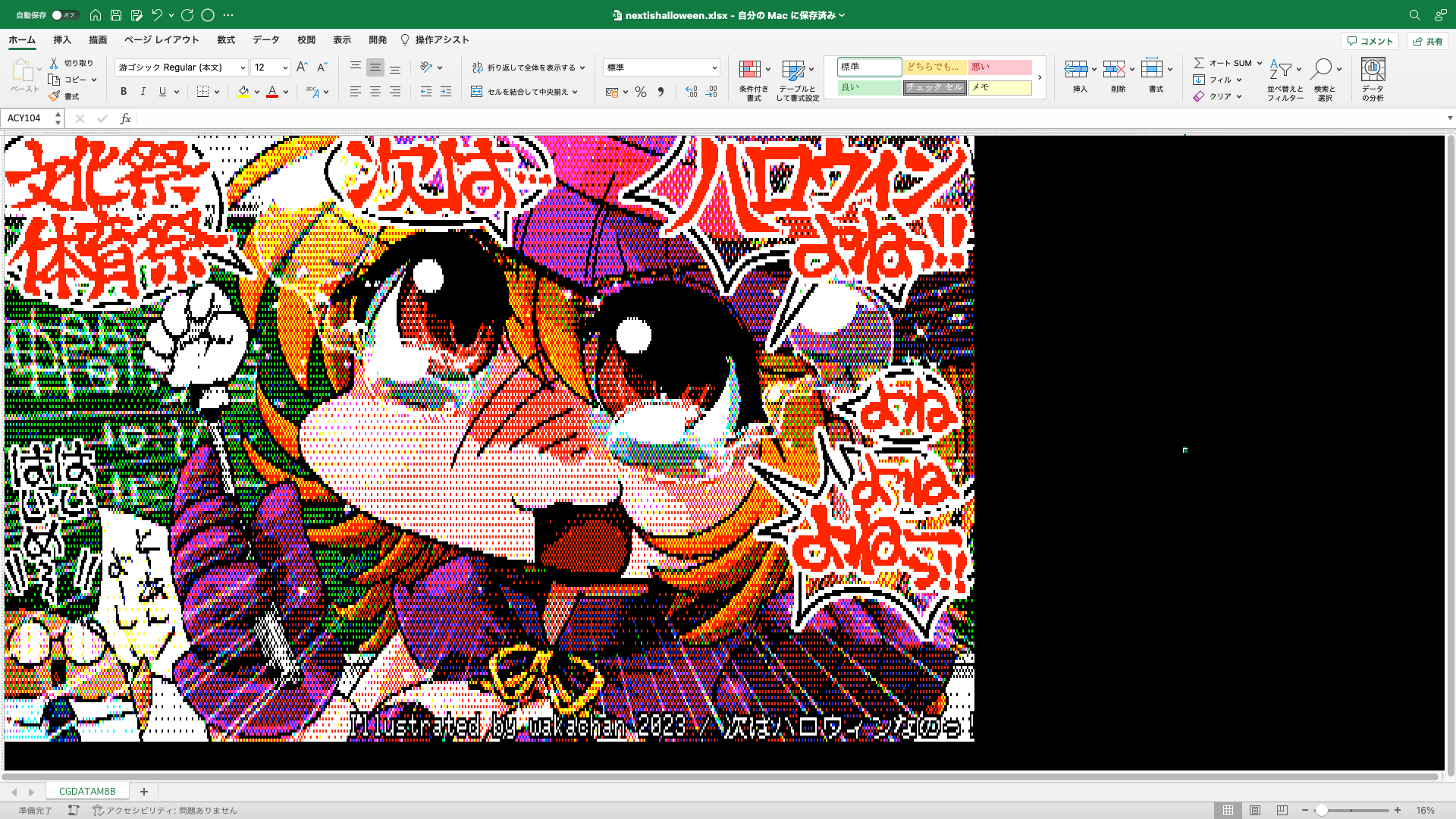Apply the yellow fill color
Viewport: 1456px width, 819px height.
pos(243,92)
